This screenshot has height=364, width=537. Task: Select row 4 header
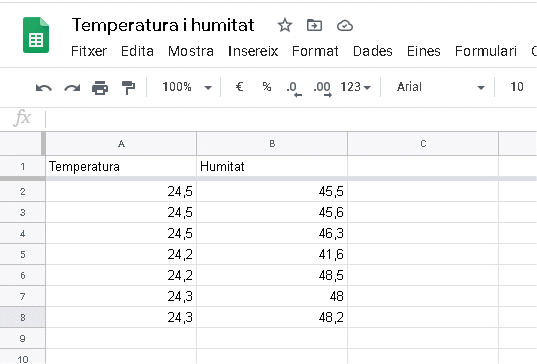[x=23, y=234]
